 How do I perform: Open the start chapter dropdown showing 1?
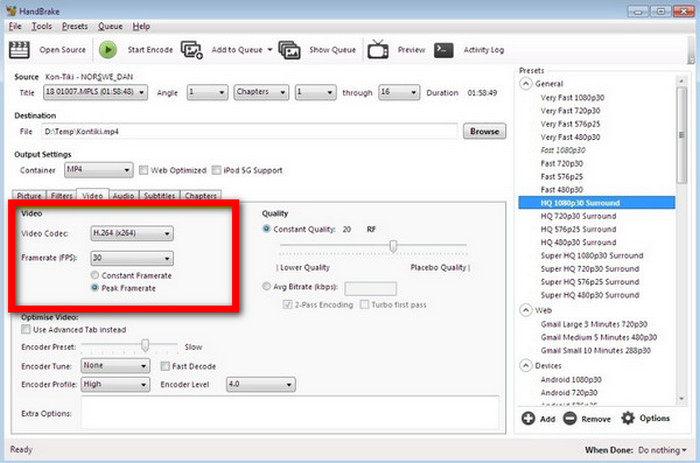(x=315, y=92)
